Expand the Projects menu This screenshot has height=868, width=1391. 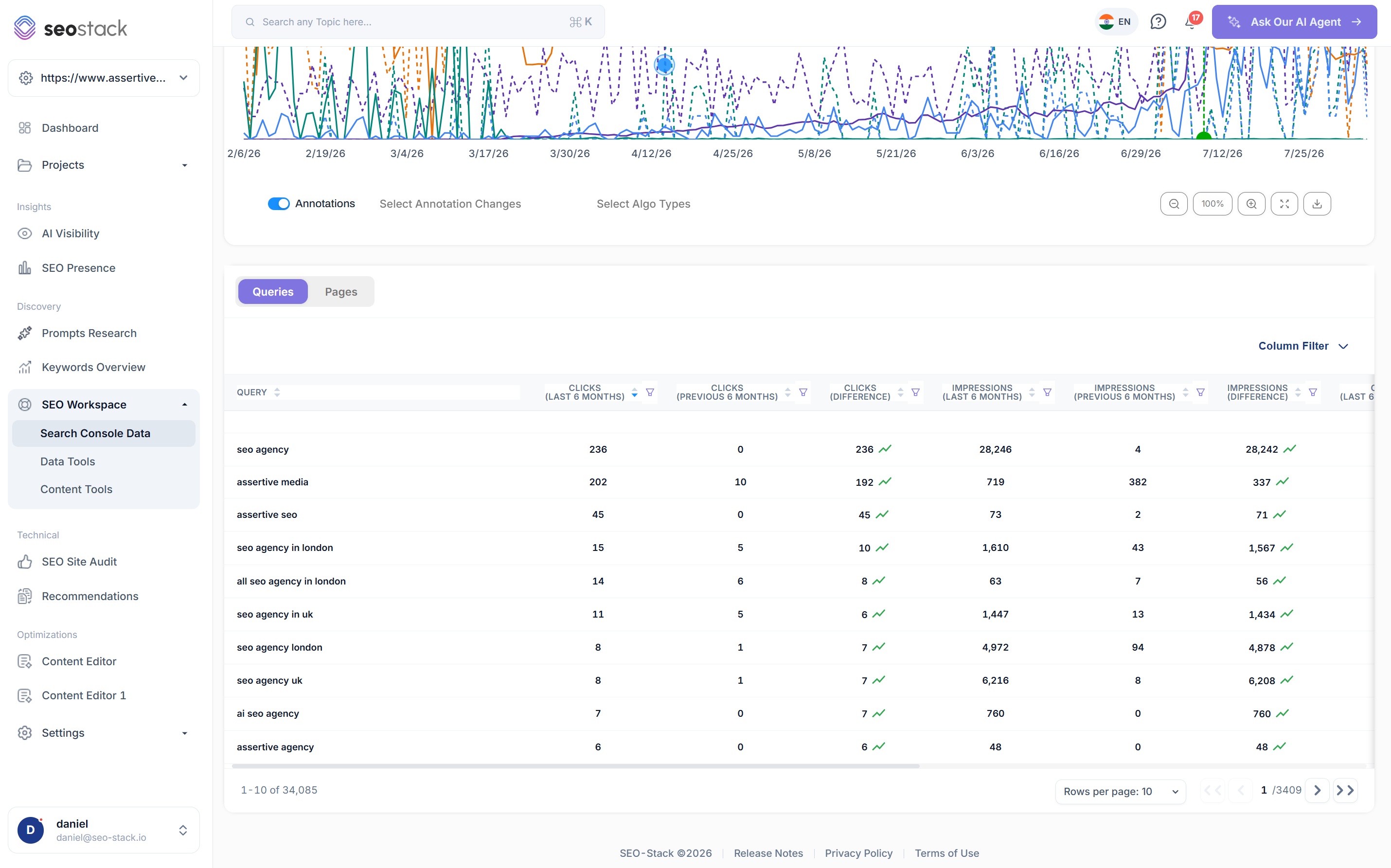coord(104,165)
